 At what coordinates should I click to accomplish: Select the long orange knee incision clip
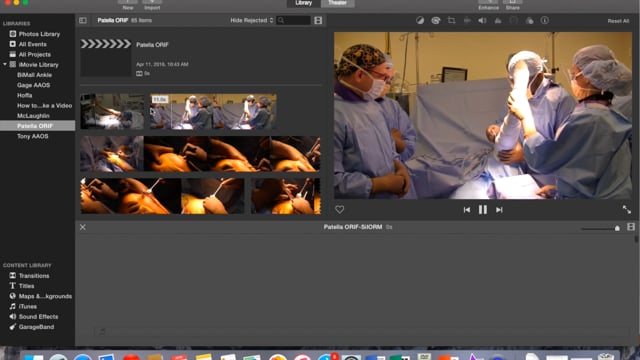coord(232,154)
